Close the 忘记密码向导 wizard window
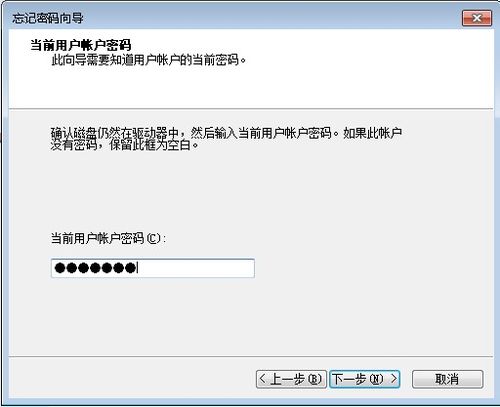This screenshot has height=407, width=500. (477, 18)
